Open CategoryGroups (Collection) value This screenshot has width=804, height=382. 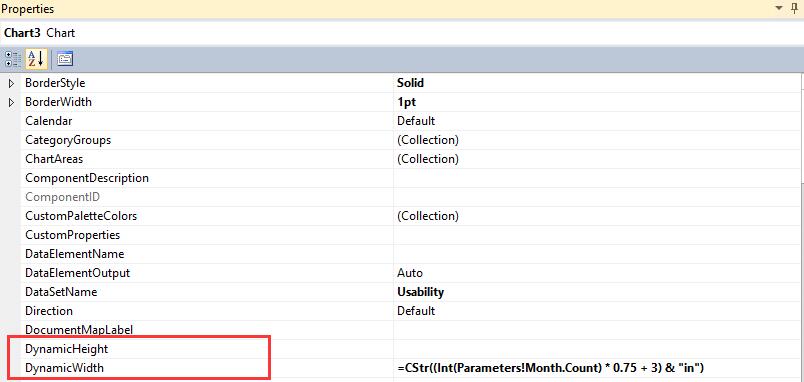click(428, 140)
